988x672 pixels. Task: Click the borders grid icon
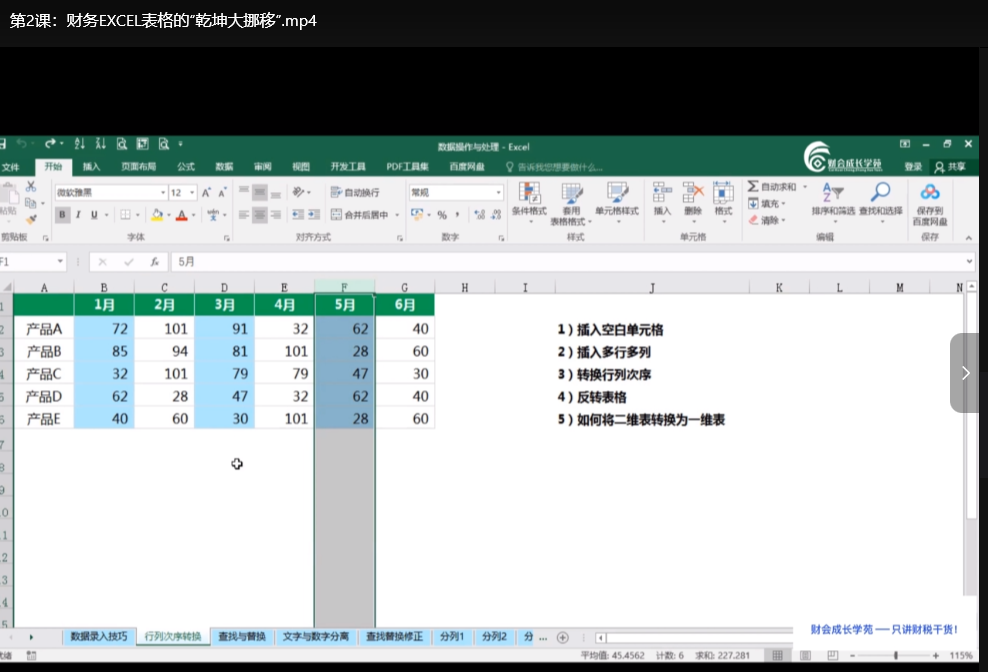(x=125, y=215)
